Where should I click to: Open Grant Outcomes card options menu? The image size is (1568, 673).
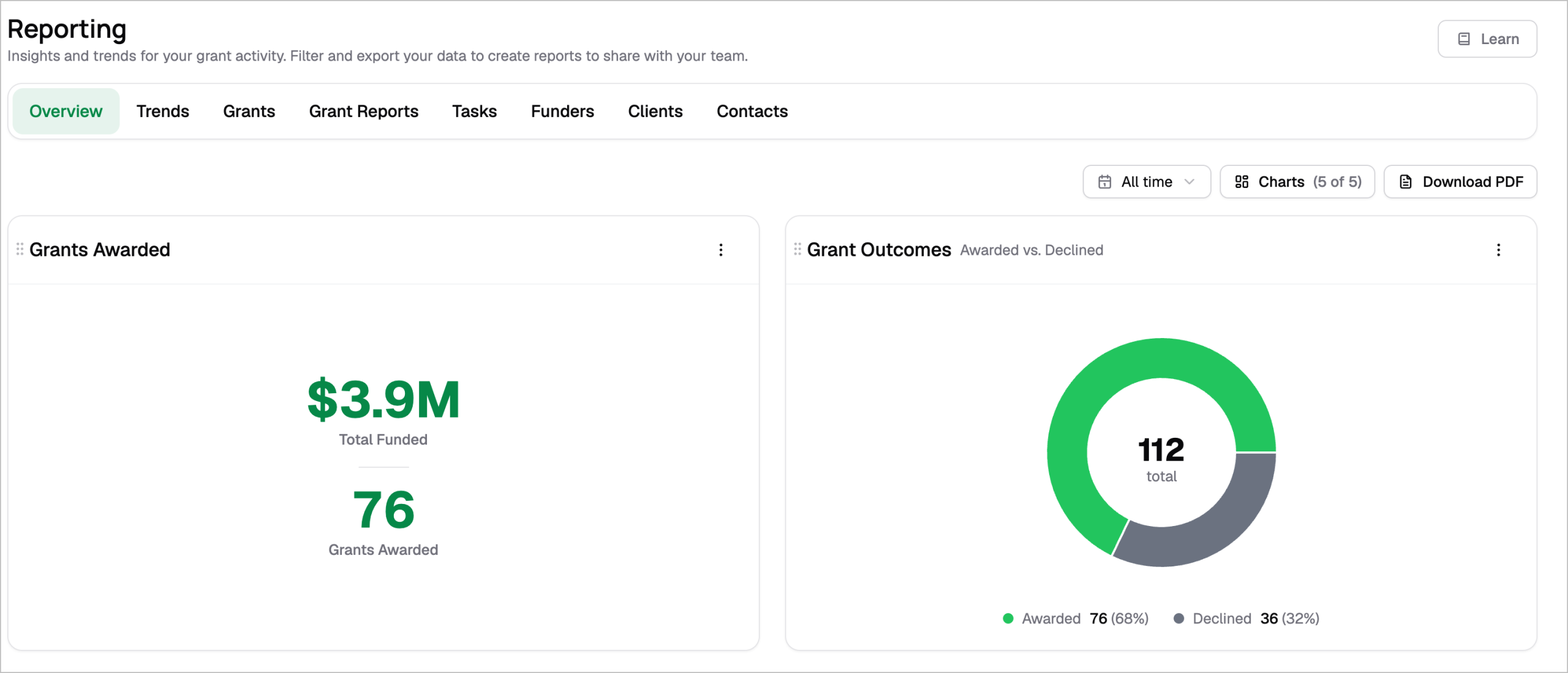[1499, 250]
